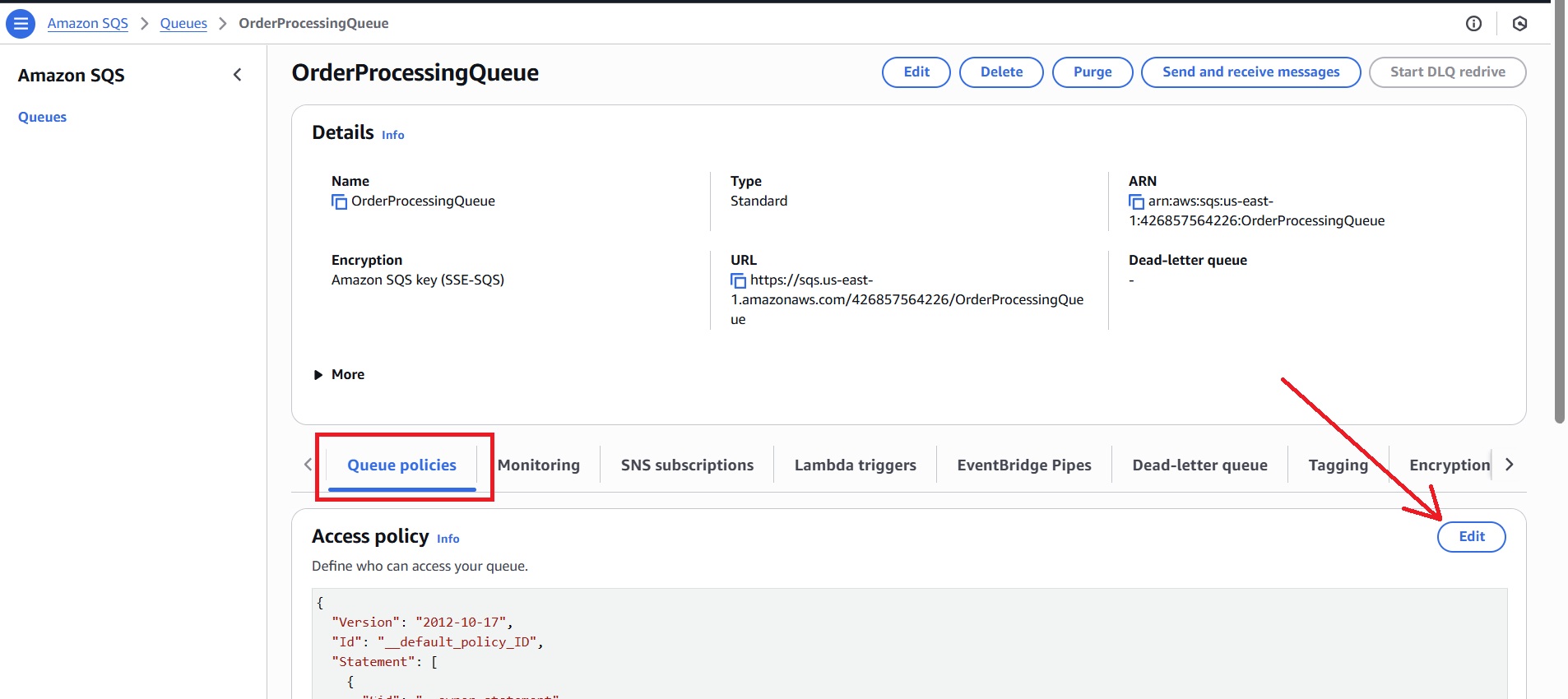Collapse the Amazon SQS side navigation
The width and height of the screenshot is (1568, 699).
click(238, 75)
